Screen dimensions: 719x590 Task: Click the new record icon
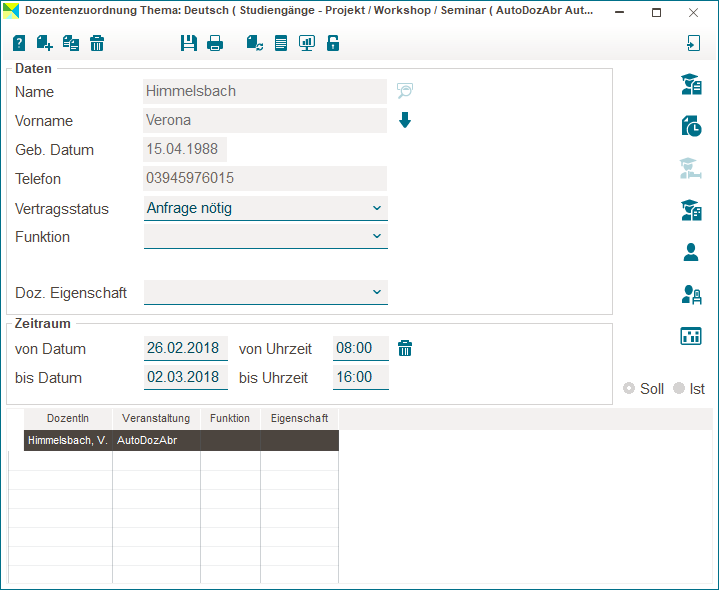pos(45,43)
